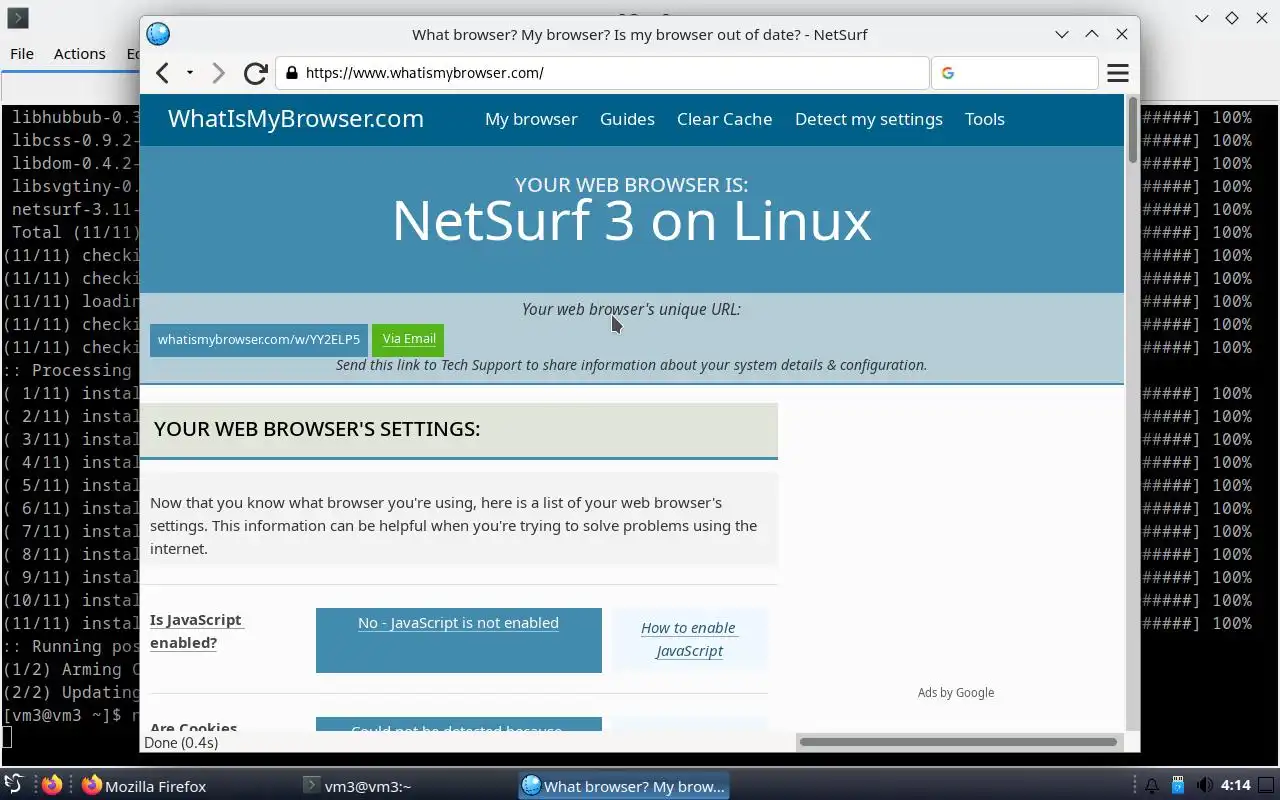
Task: Open WhatIsMyBrowser.com home link
Action: pos(296,118)
